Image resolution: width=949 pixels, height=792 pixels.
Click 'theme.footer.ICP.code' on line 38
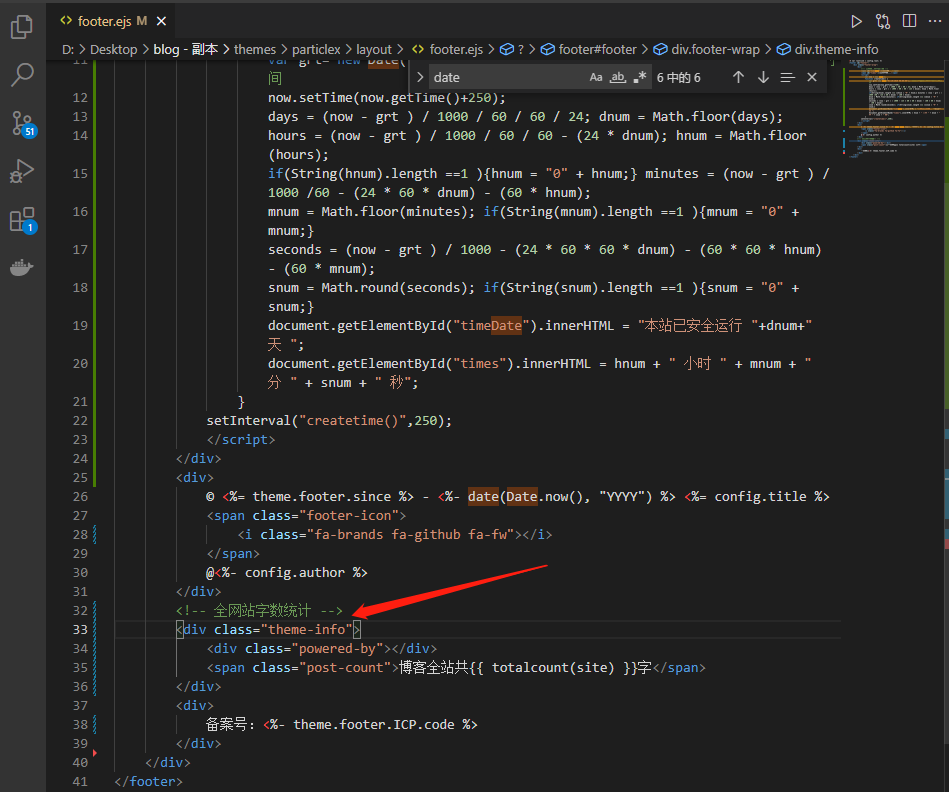(x=373, y=724)
